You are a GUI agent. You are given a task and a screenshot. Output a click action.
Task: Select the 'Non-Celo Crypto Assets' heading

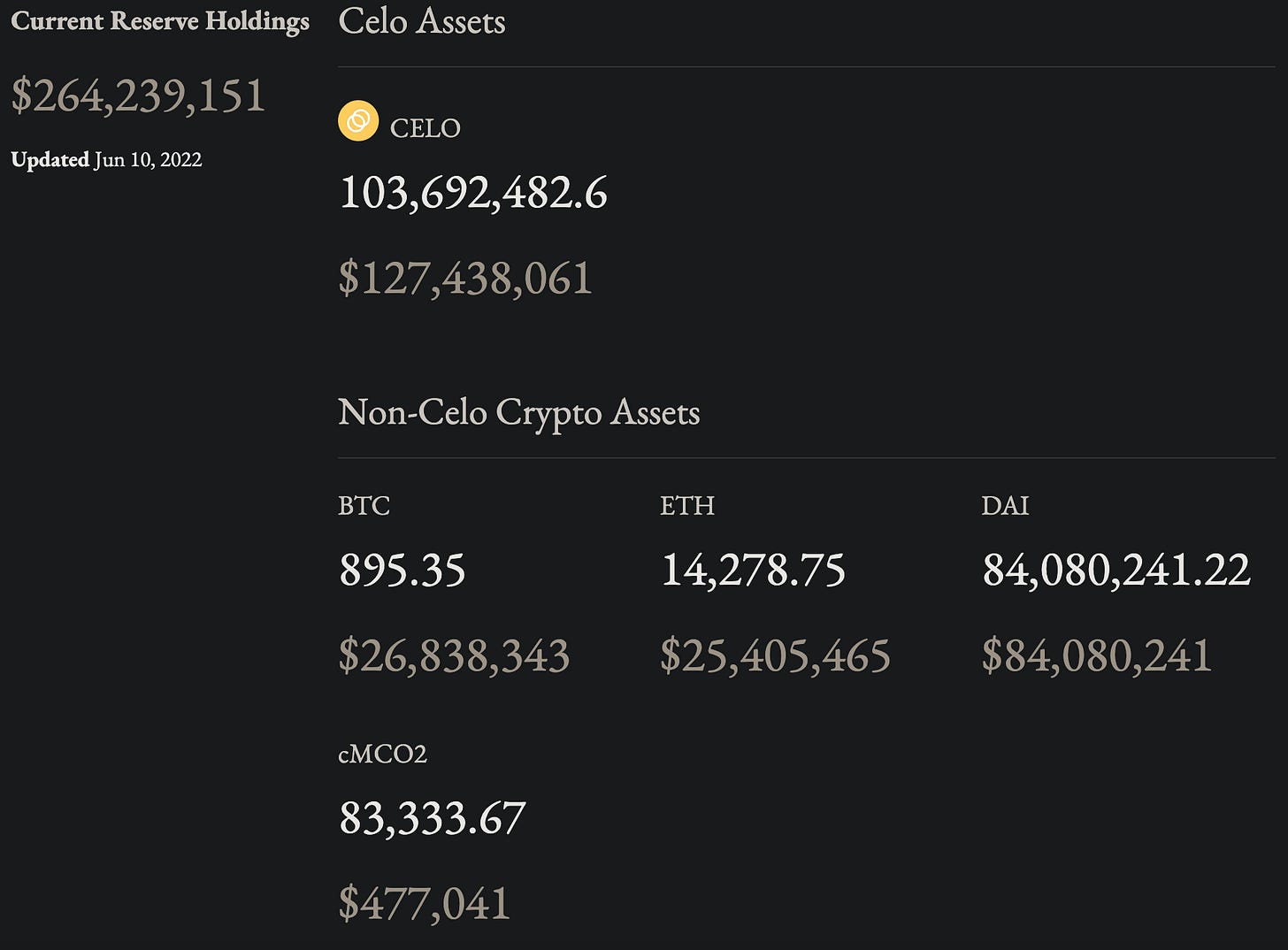pyautogui.click(x=519, y=413)
